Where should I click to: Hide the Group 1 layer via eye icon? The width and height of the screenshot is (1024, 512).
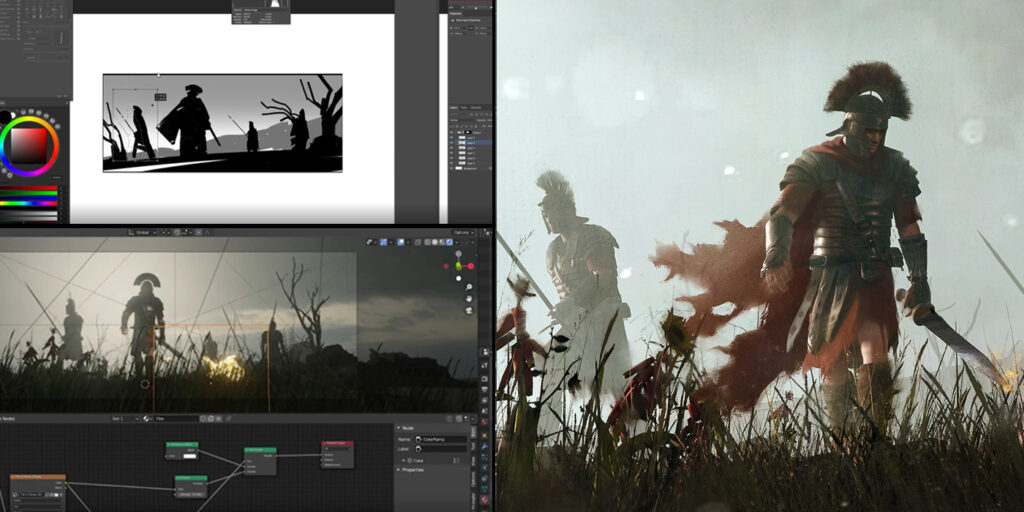[x=451, y=133]
